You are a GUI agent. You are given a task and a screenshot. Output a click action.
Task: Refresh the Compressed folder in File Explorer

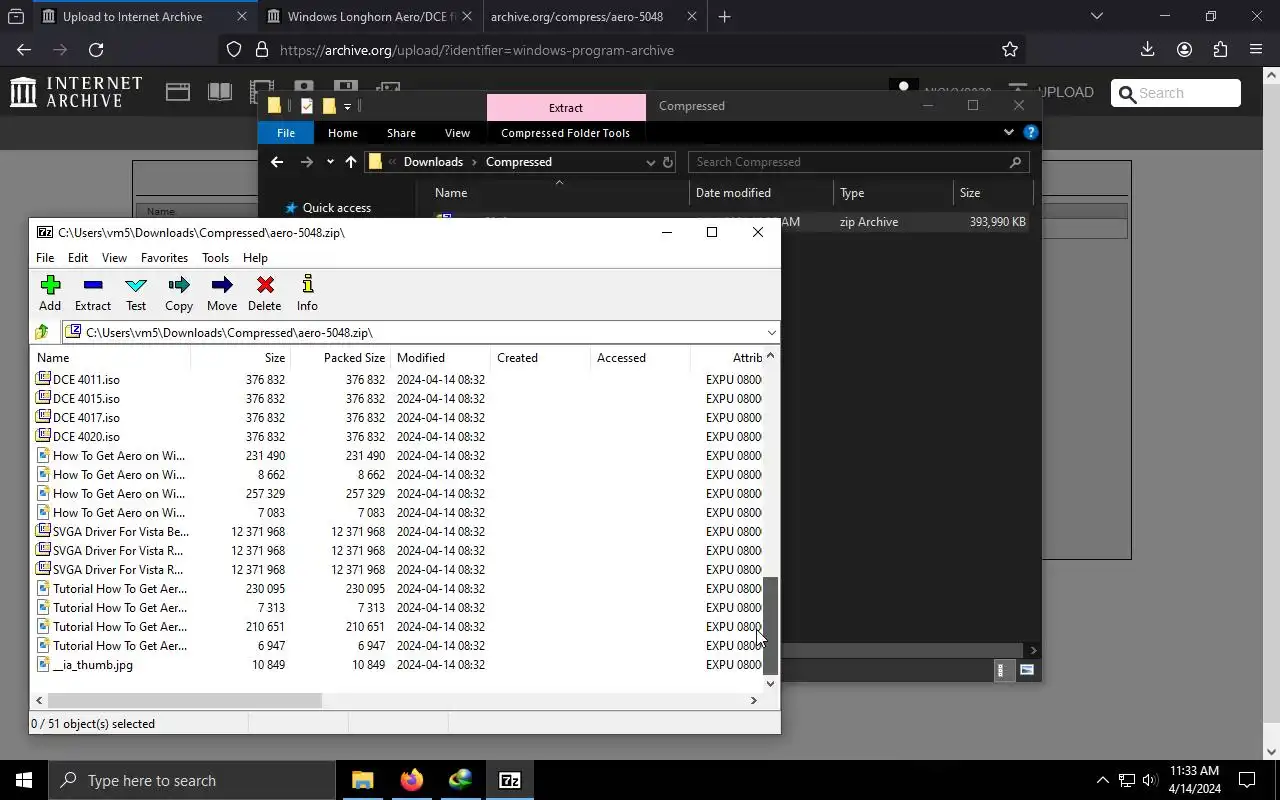(x=668, y=162)
